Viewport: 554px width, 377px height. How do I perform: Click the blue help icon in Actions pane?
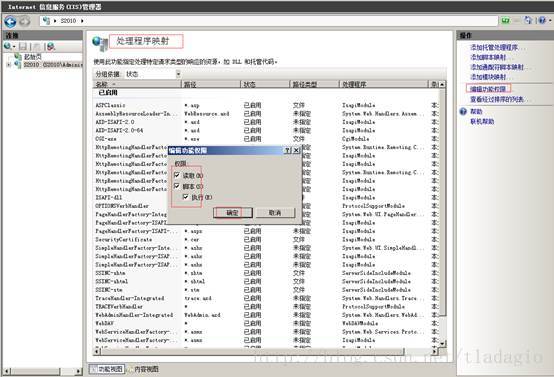pos(463,112)
